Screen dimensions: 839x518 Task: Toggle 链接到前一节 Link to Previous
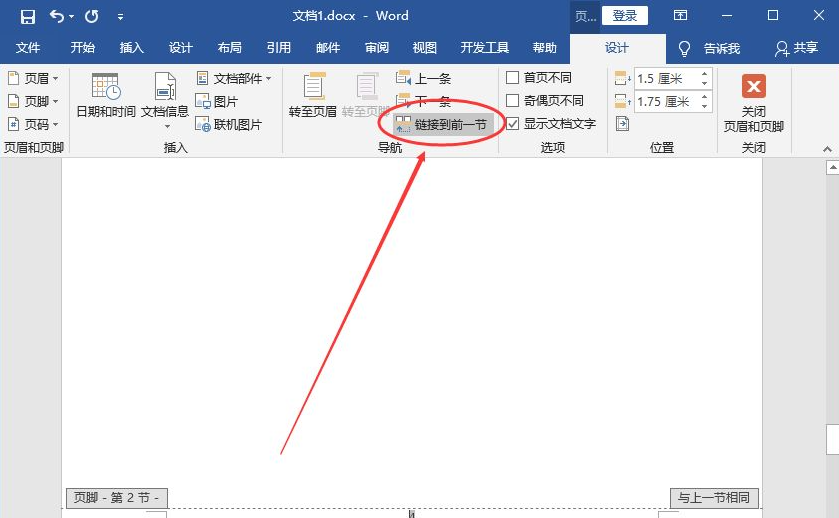[443, 124]
